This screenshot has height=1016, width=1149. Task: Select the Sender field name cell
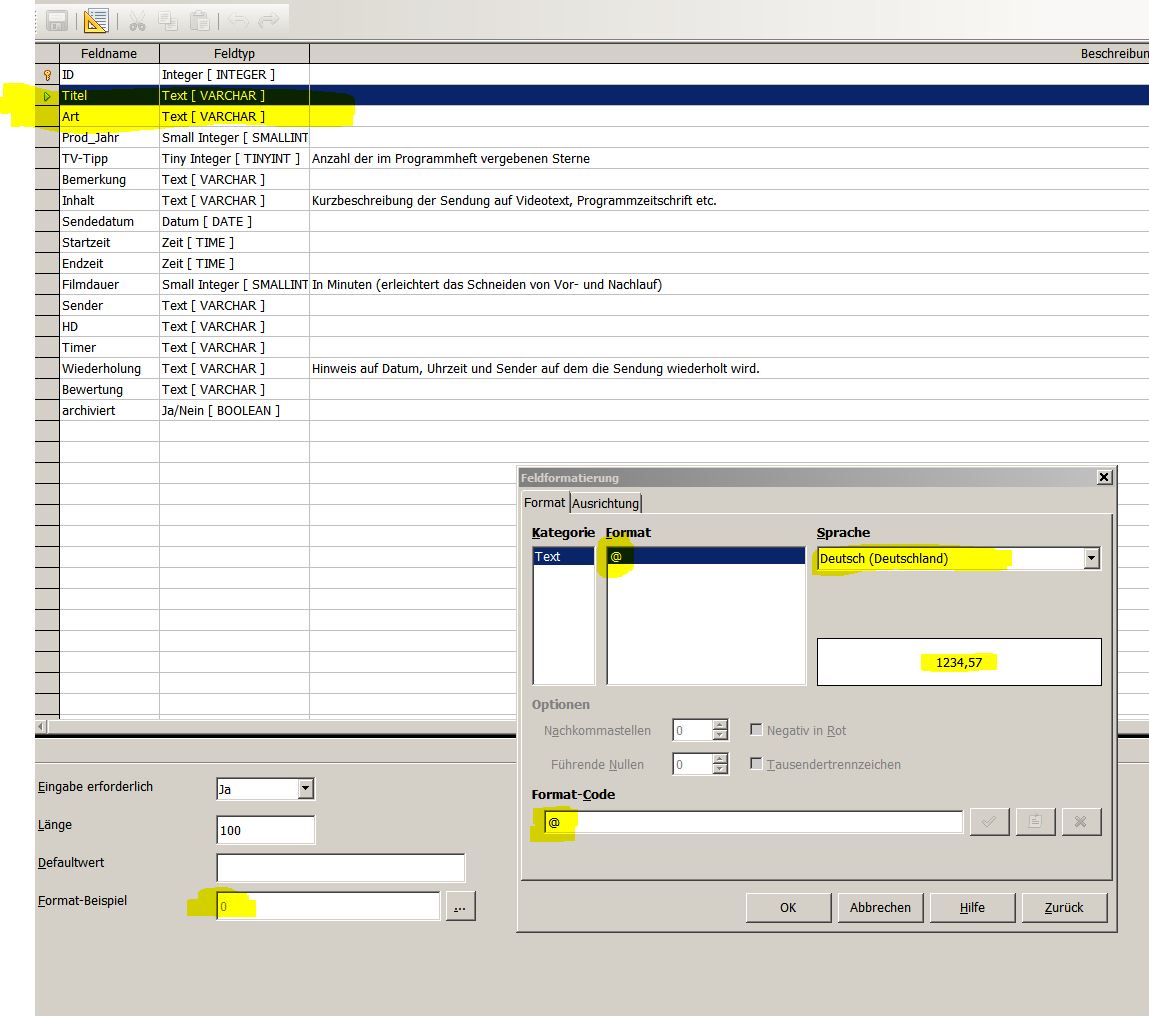pos(109,306)
